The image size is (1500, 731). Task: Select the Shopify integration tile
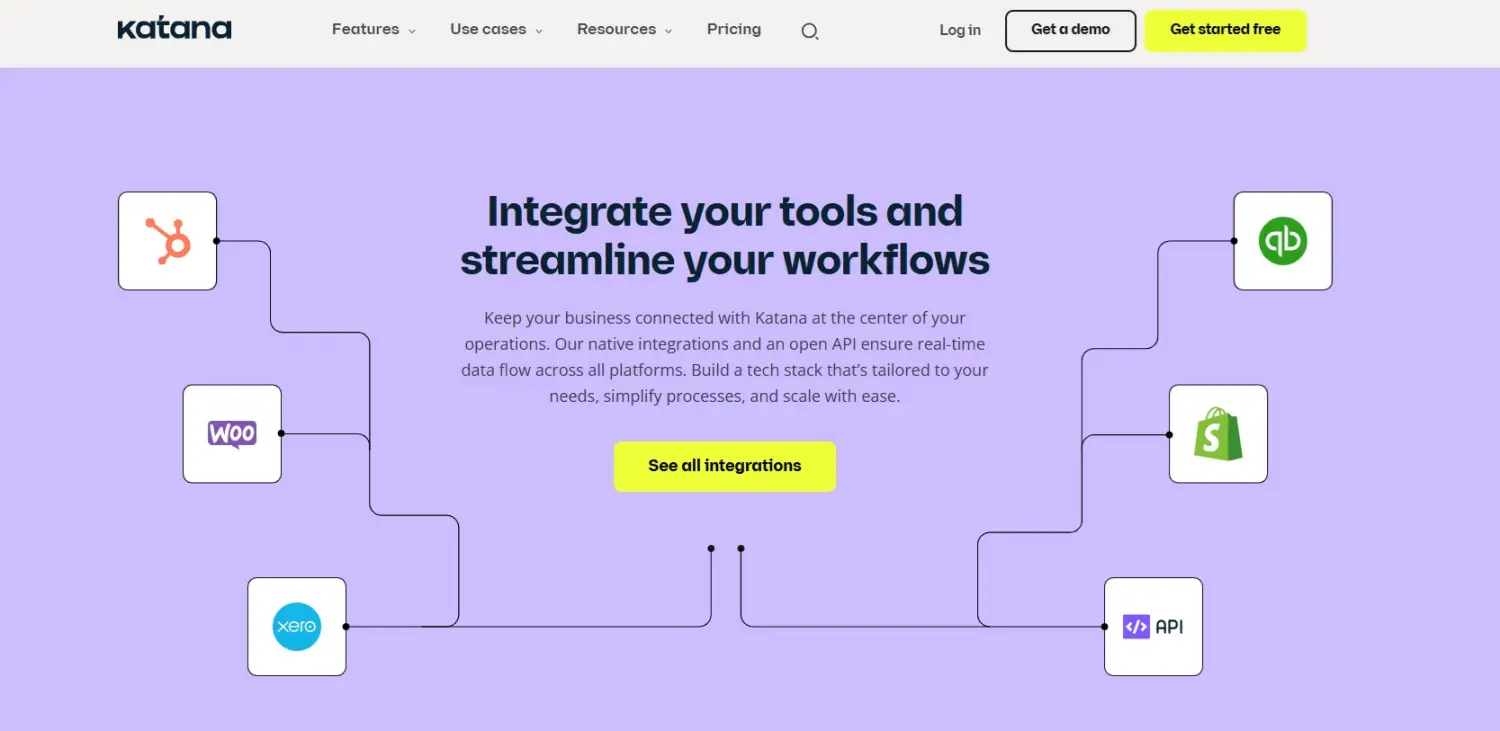tap(1218, 434)
